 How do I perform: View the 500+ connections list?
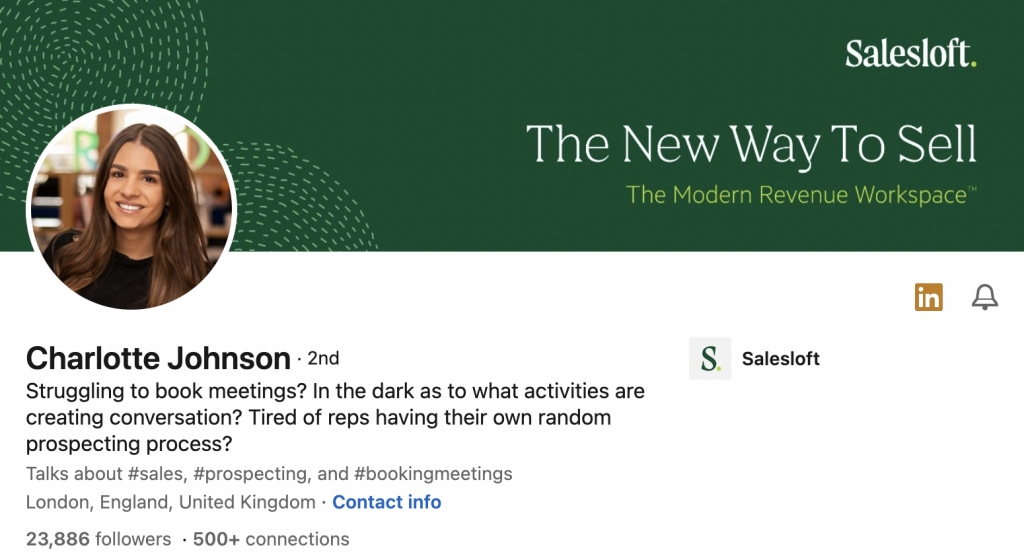(x=271, y=539)
